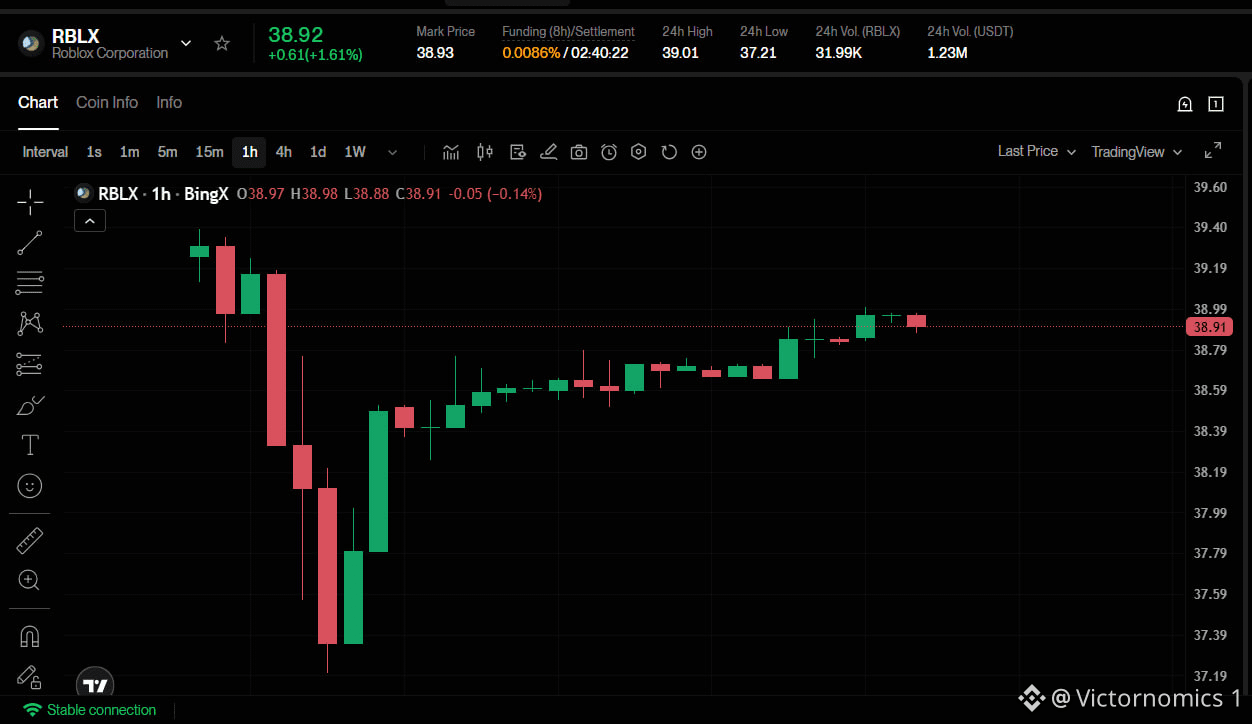The width and height of the screenshot is (1252, 724).
Task: Collapse the chart legend arrow
Action: point(90,221)
